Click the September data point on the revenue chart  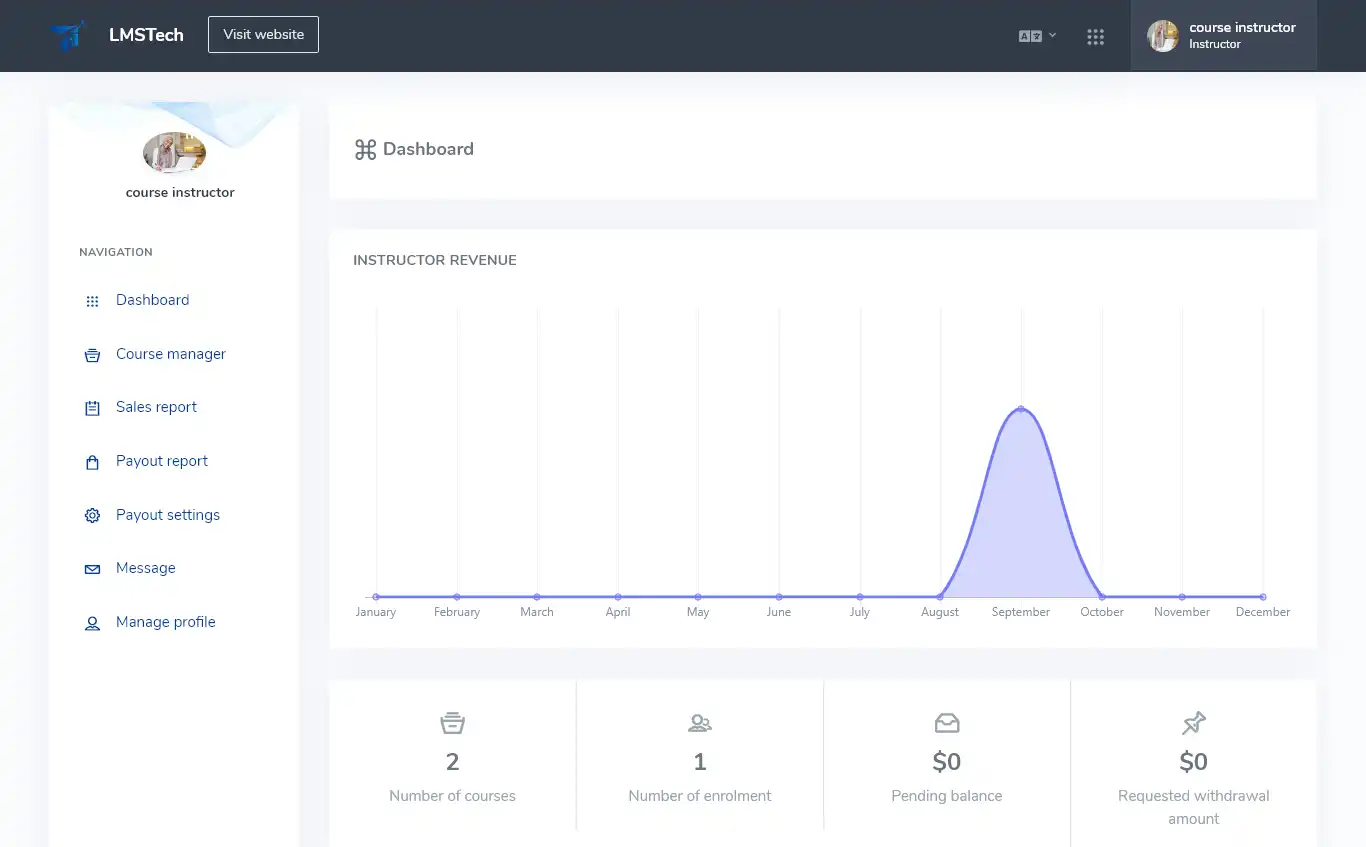pyautogui.click(x=1021, y=408)
